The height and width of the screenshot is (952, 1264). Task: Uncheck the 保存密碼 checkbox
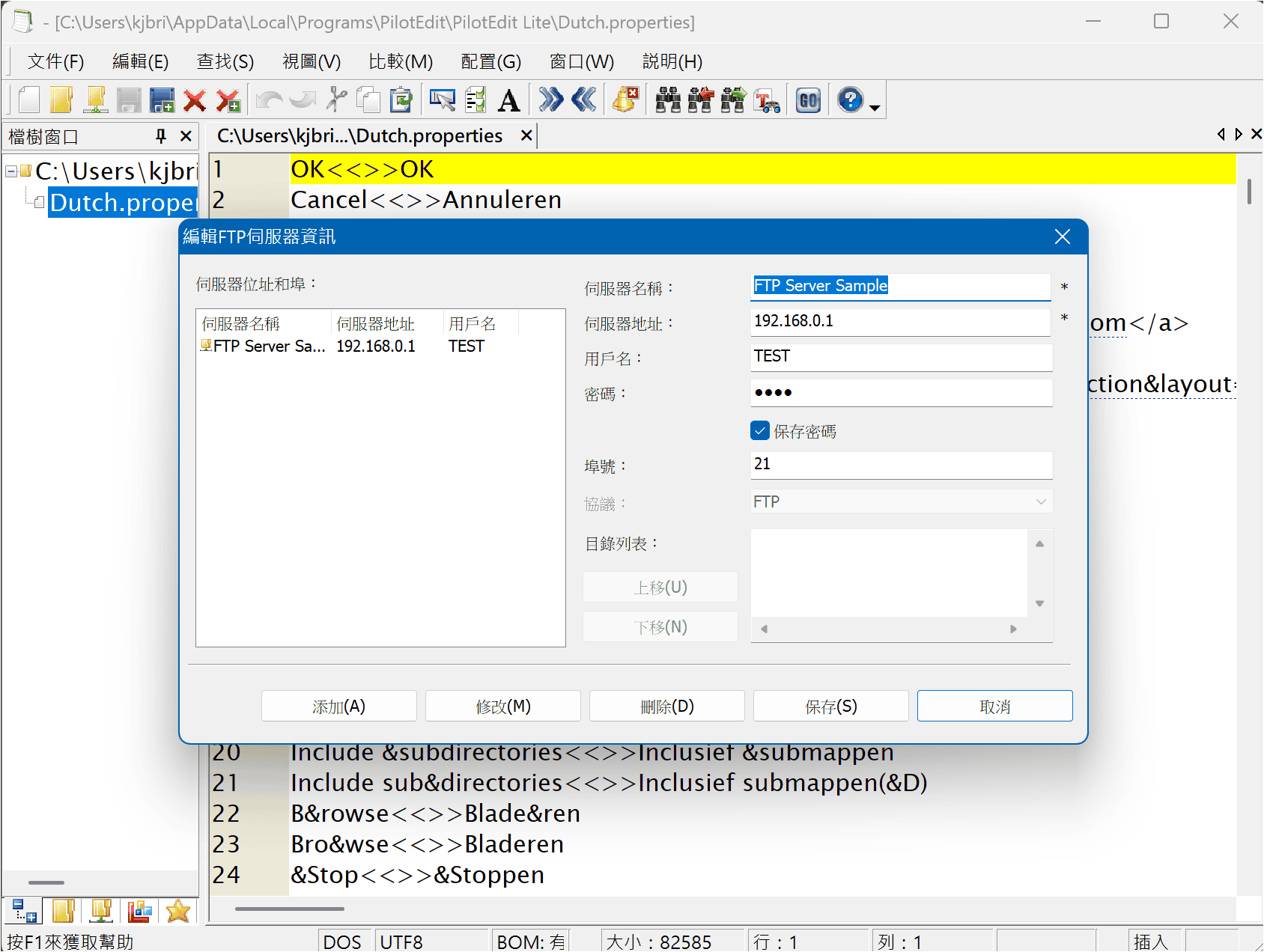tap(760, 430)
